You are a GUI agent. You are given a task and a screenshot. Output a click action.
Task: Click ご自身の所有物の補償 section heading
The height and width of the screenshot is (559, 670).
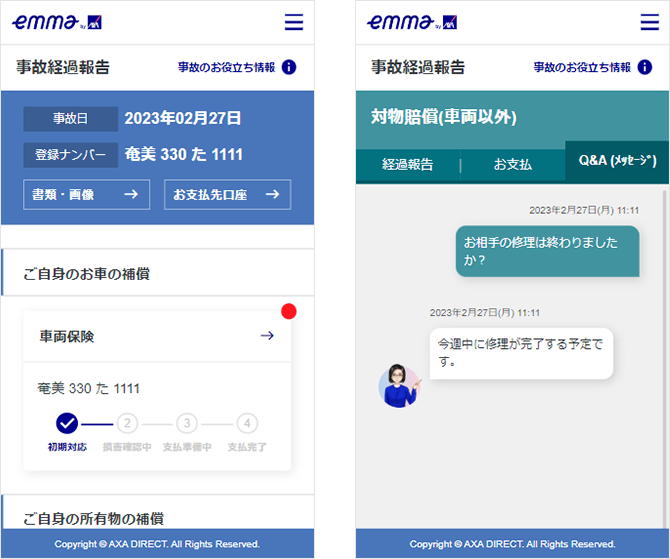coord(94,519)
